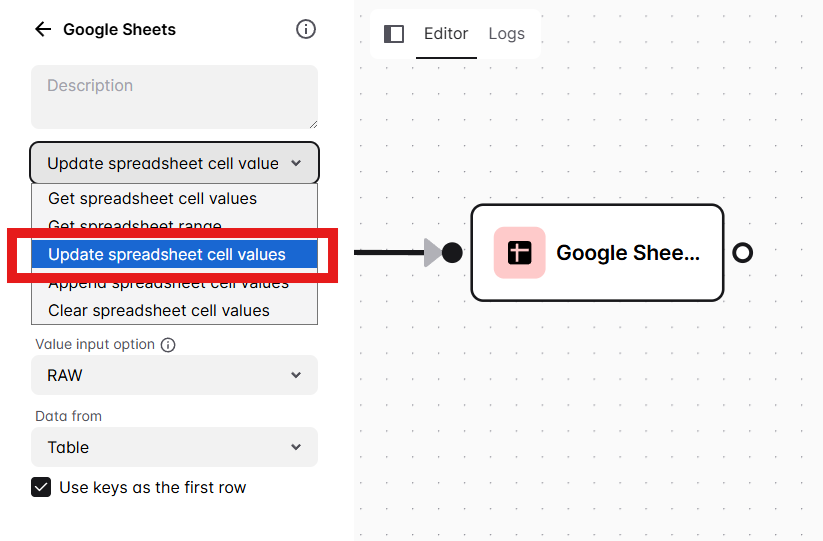The width and height of the screenshot is (823, 541).
Task: Click the node's filled input connector dot
Action: (x=452, y=252)
